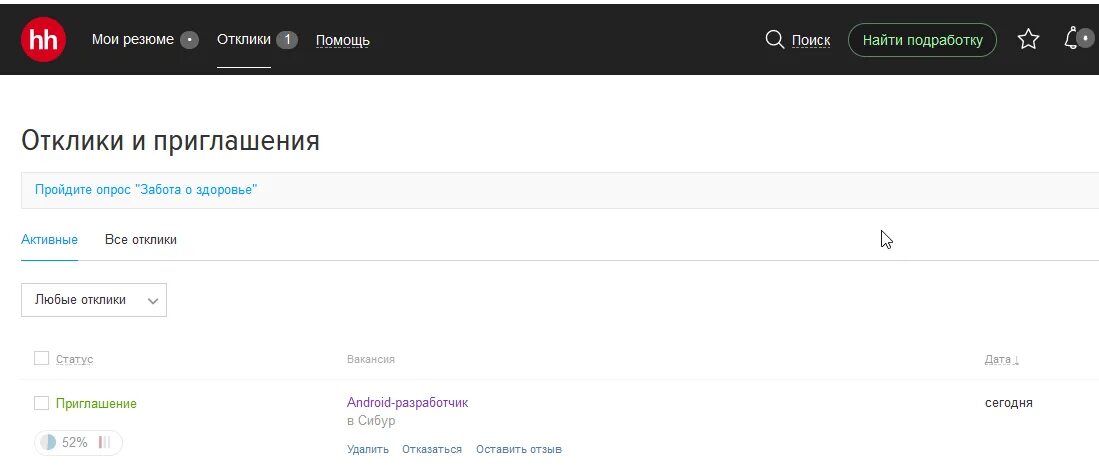Open Отклики in the top menu

click(244, 40)
